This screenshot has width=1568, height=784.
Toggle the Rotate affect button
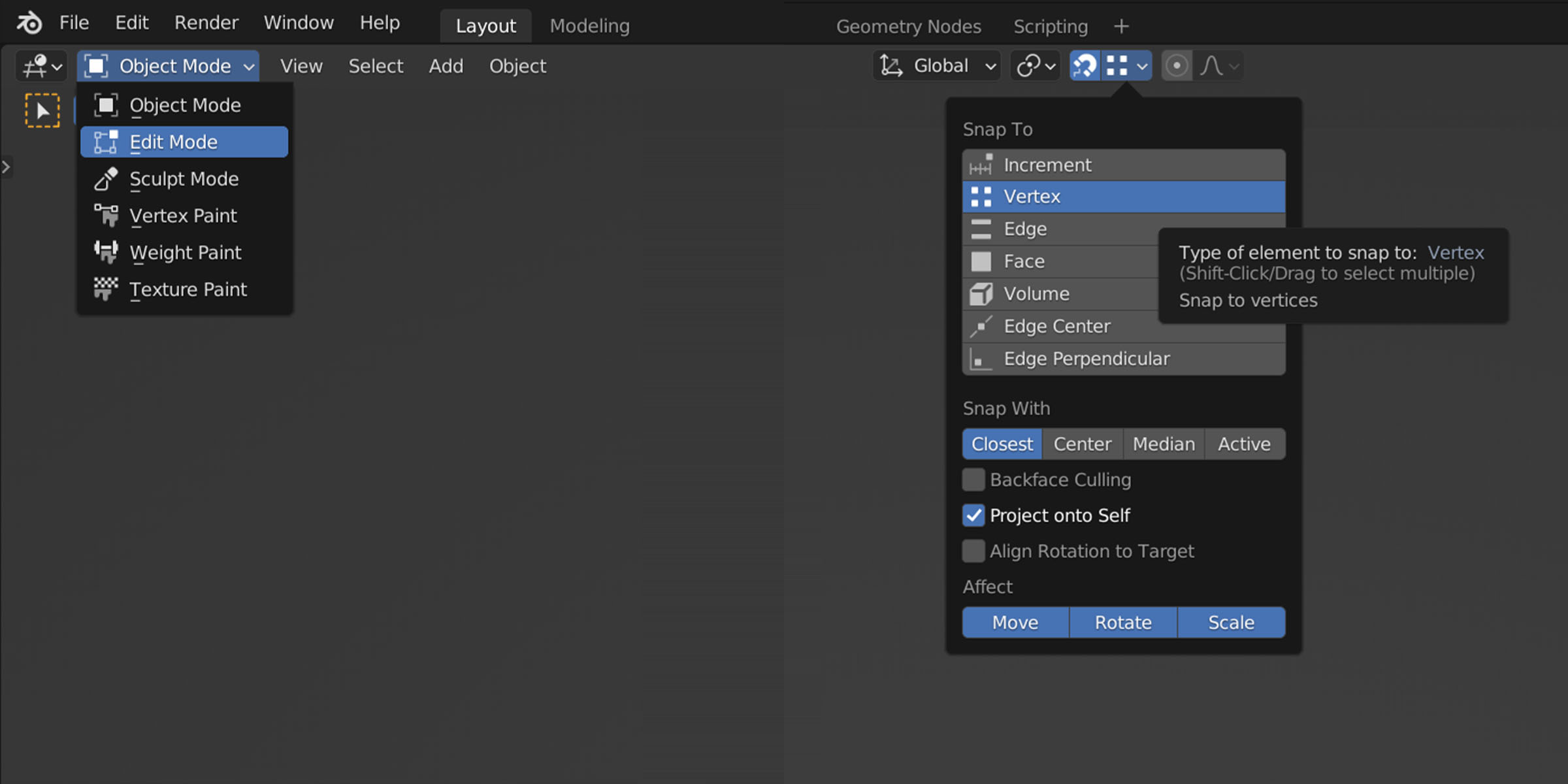1123,623
